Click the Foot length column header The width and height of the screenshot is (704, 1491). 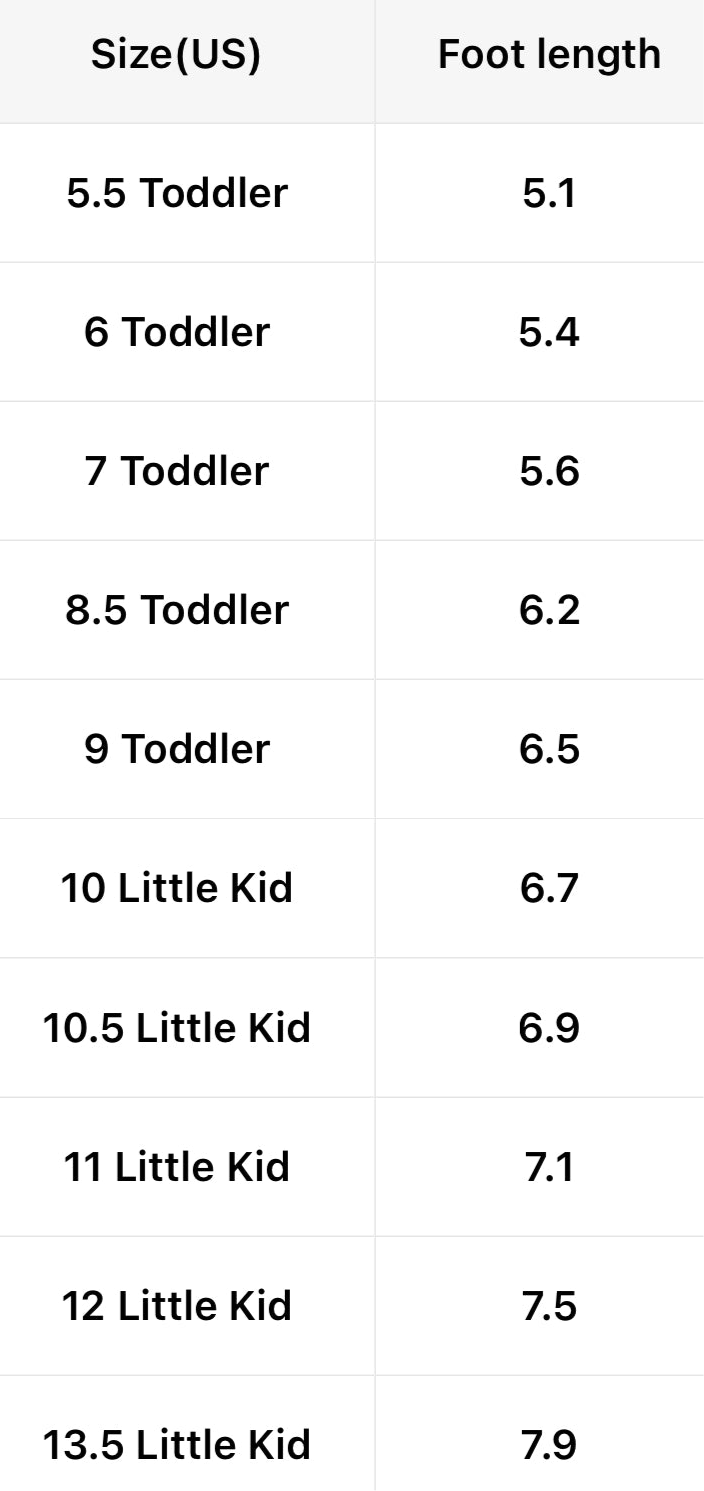coord(549,55)
